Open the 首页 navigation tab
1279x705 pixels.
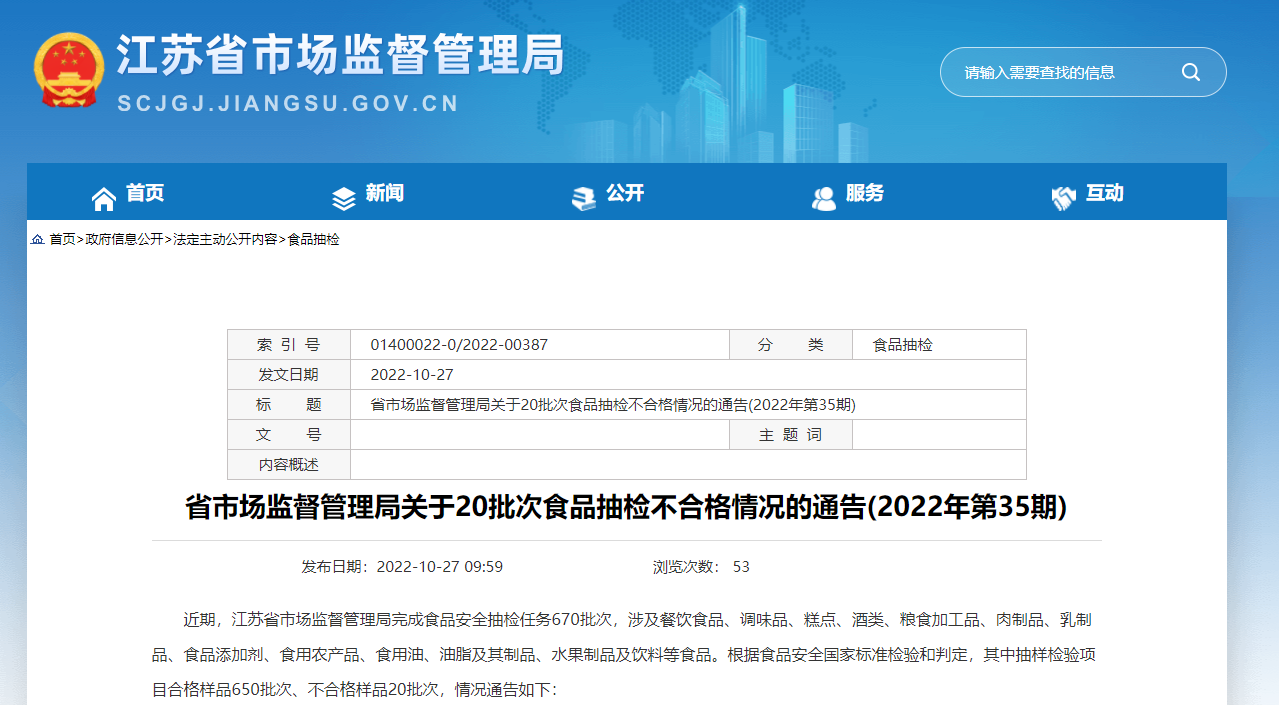(x=145, y=193)
